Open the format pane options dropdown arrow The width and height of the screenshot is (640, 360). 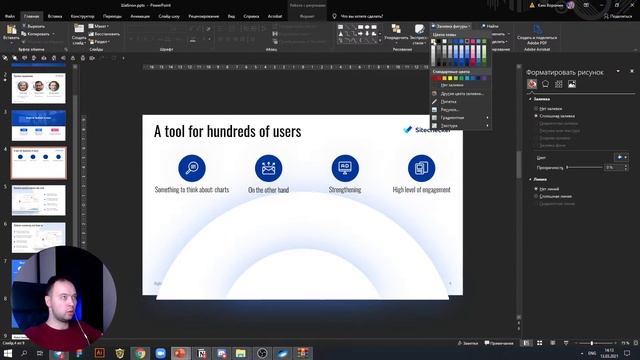[x=618, y=71]
